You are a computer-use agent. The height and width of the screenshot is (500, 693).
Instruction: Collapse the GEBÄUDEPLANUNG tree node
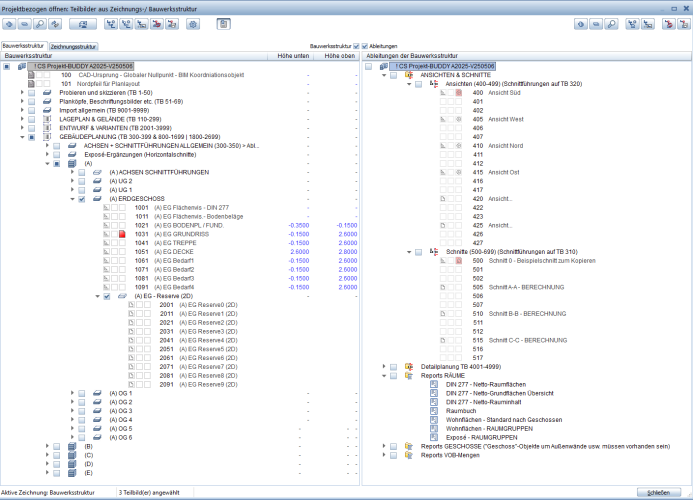click(x=22, y=137)
